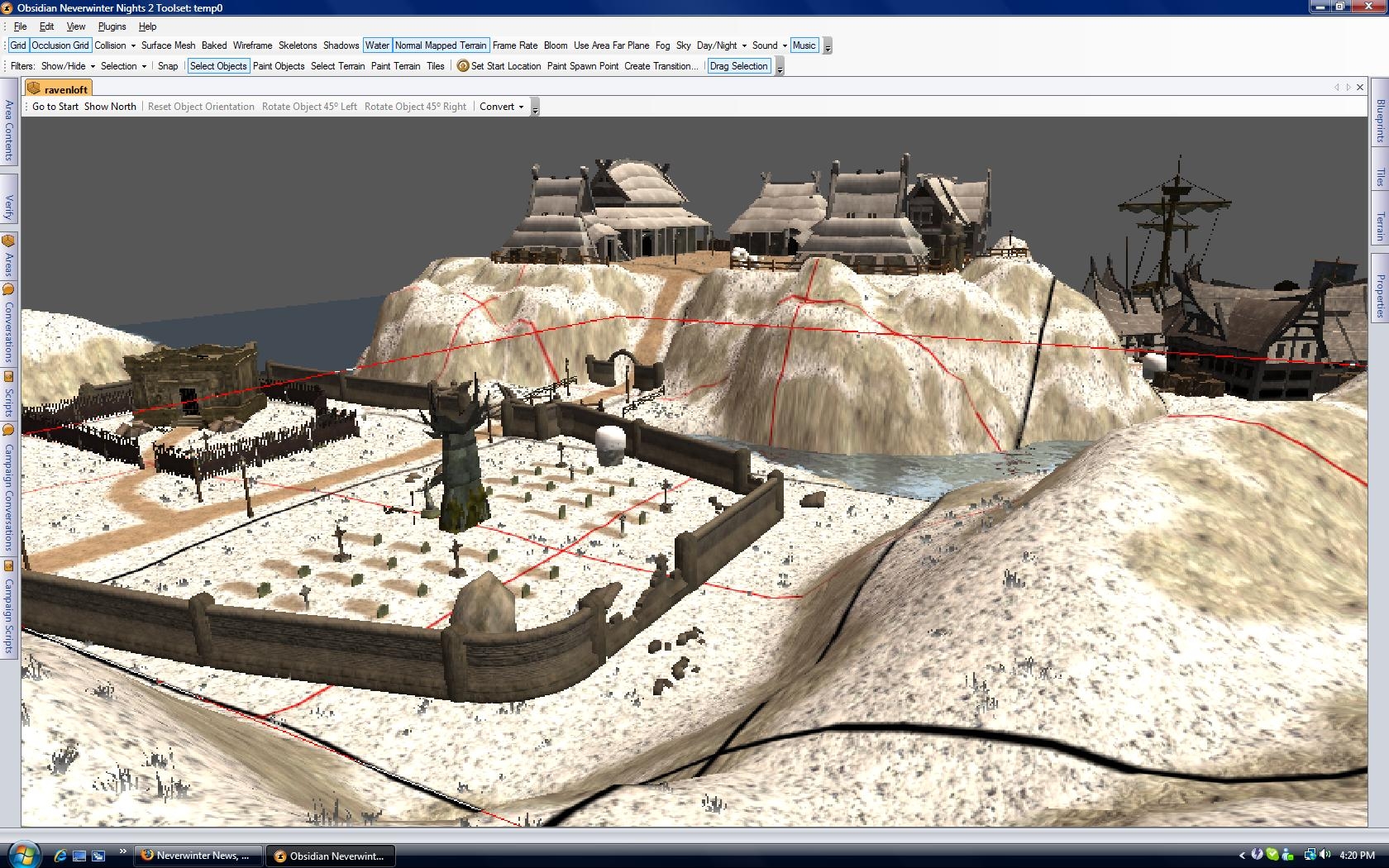Enable the Wireframe view toggle
Image resolution: width=1389 pixels, height=868 pixels.
(x=252, y=45)
